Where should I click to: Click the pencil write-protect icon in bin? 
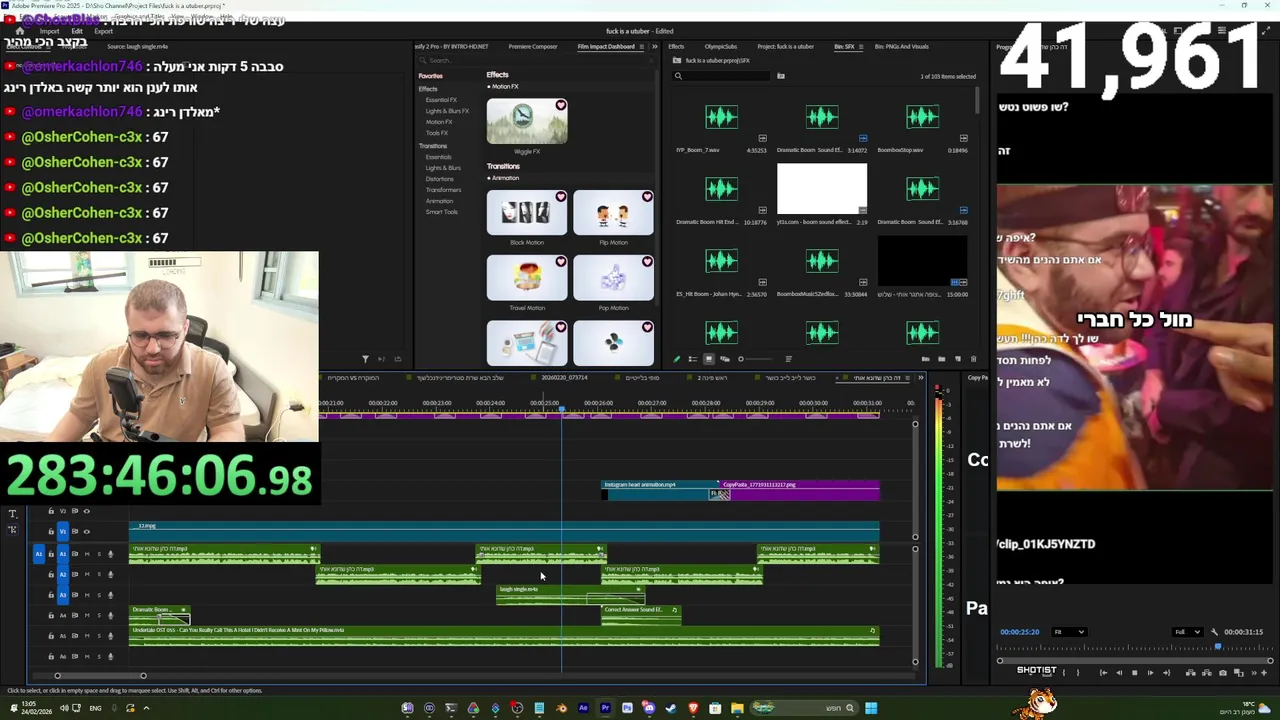point(677,358)
